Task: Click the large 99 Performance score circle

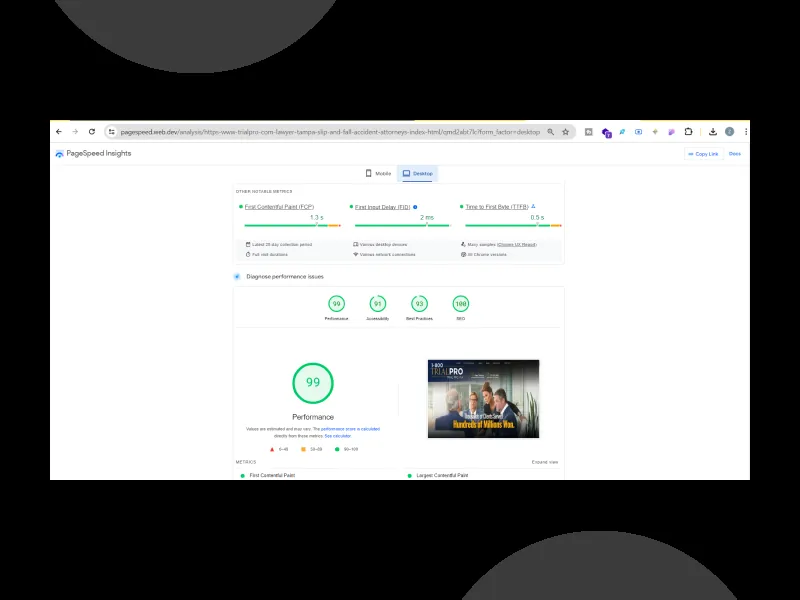Action: (313, 383)
